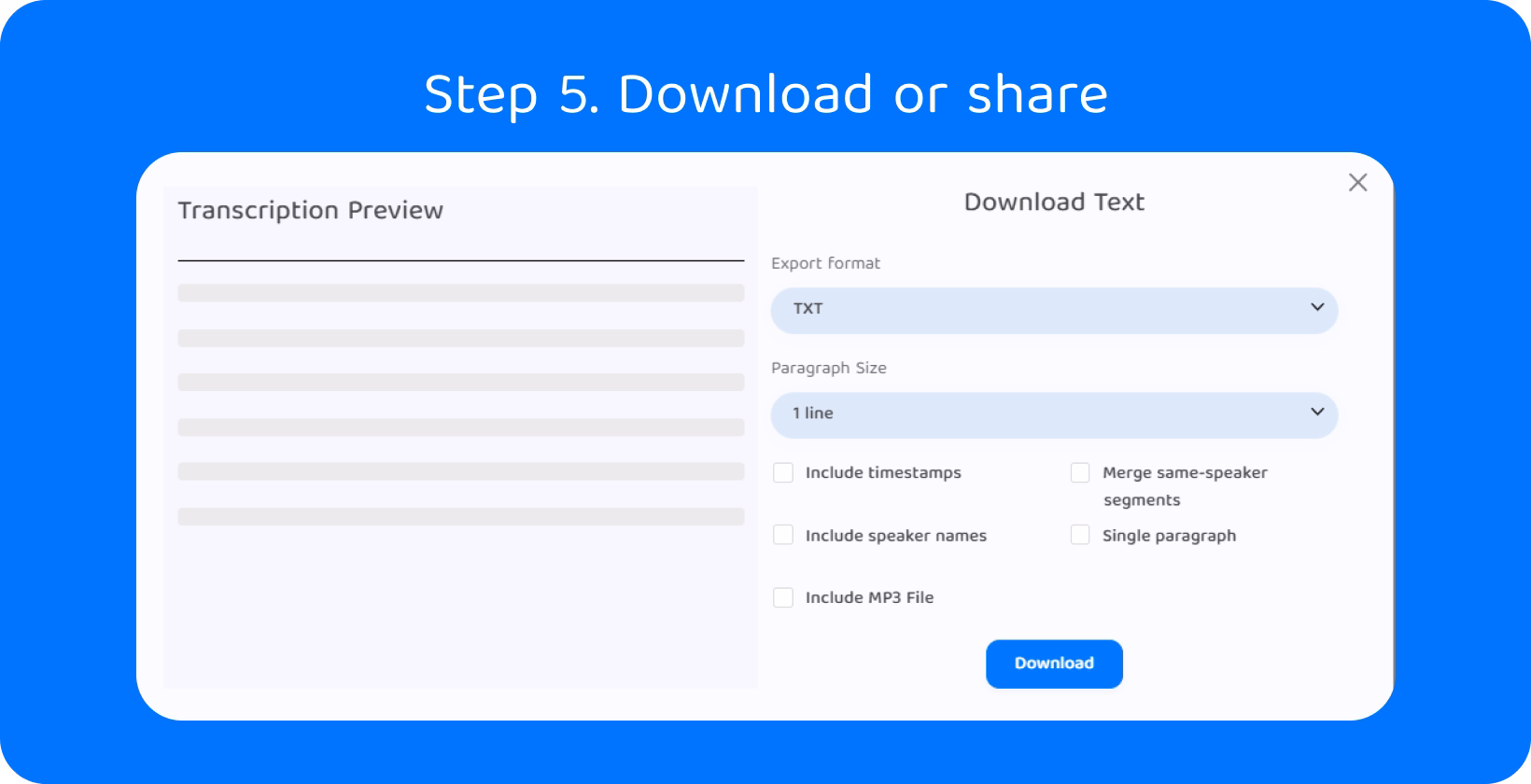Click the chevron arrow in Export format field
Image resolution: width=1531 pixels, height=784 pixels.
point(1317,307)
